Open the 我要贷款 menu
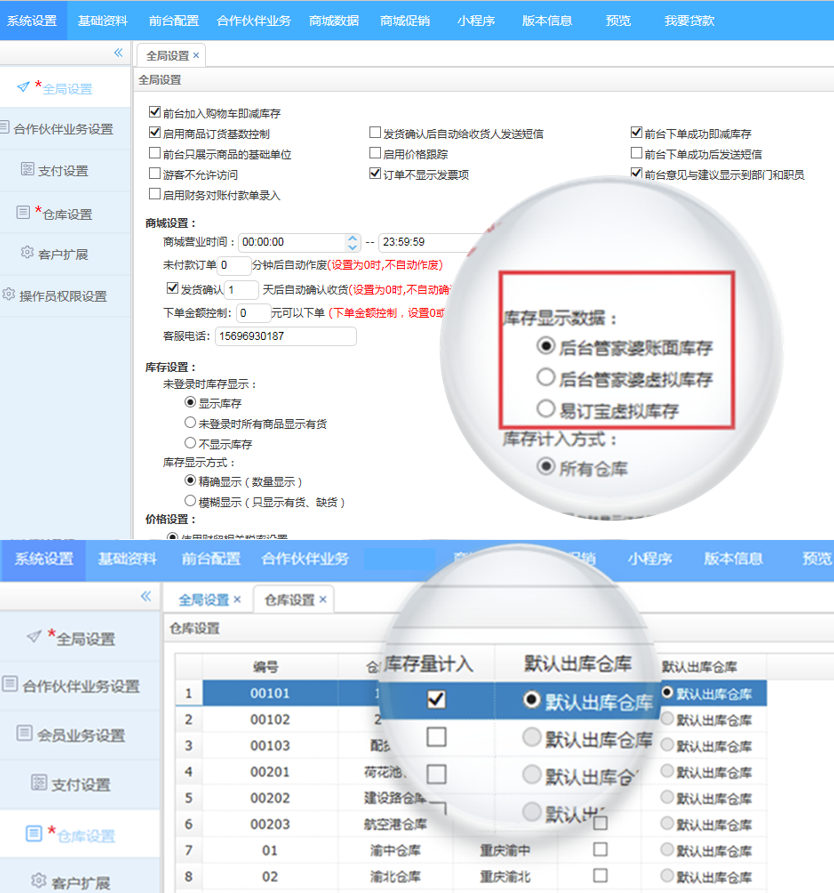Screen dimensions: 834x893 click(x=689, y=21)
